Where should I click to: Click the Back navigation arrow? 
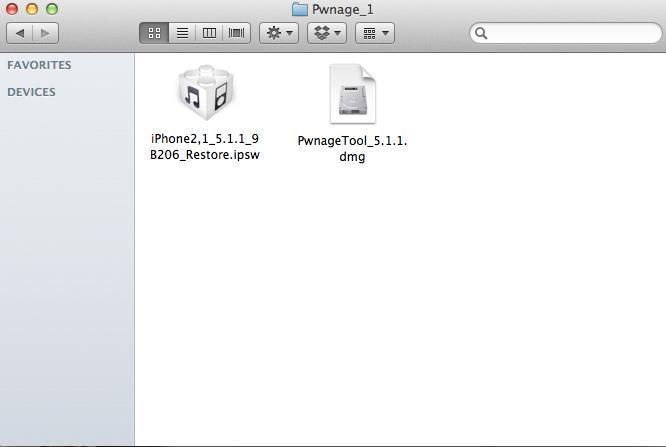tap(20, 33)
